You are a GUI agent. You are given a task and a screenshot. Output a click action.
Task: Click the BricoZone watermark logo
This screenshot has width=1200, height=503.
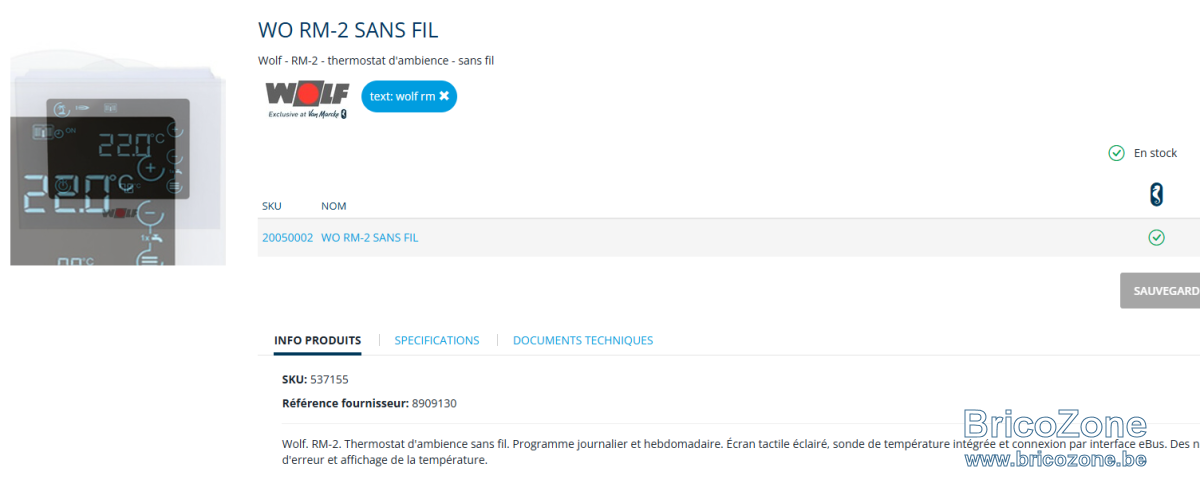coord(1055,426)
